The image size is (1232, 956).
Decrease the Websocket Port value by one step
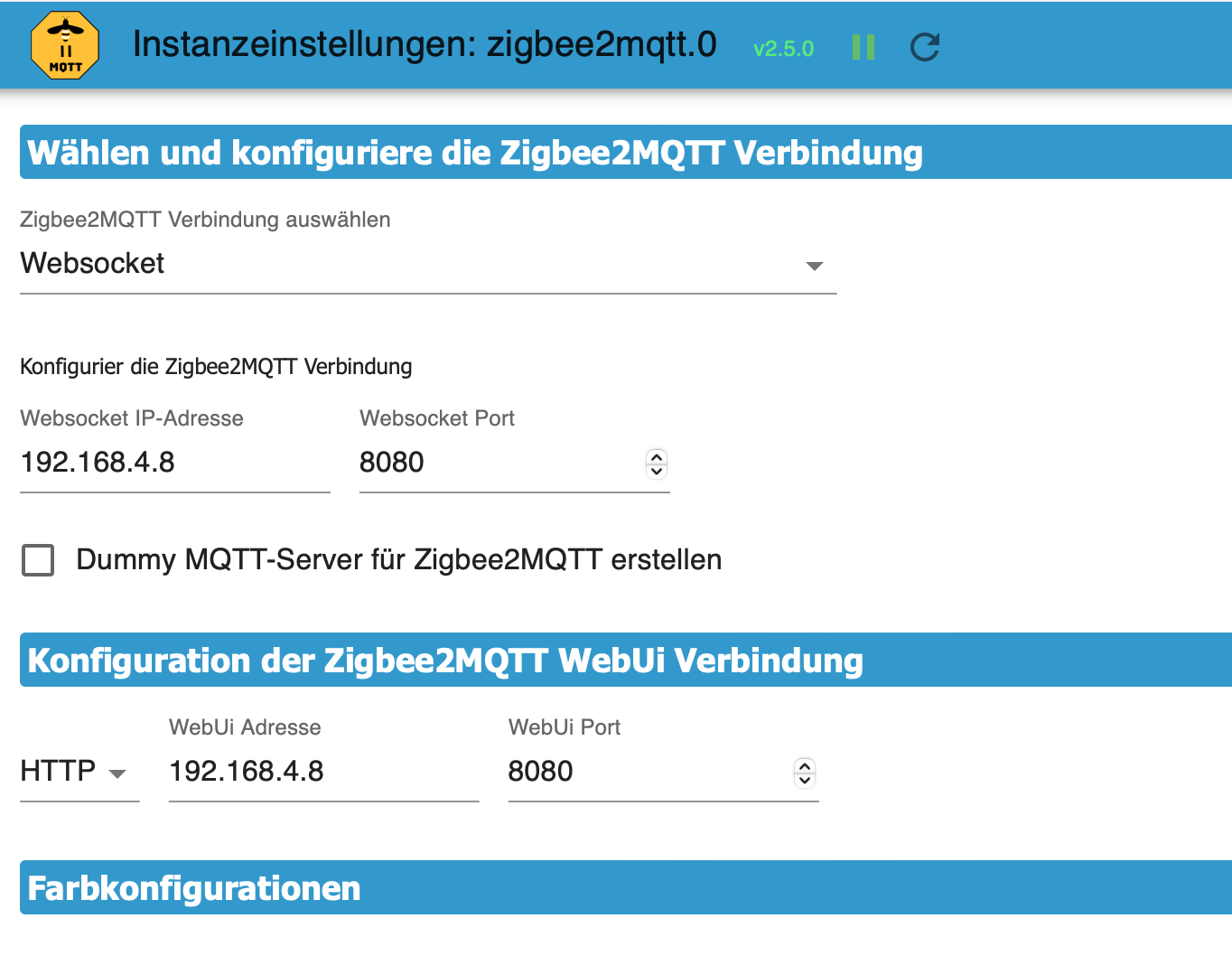[x=657, y=470]
